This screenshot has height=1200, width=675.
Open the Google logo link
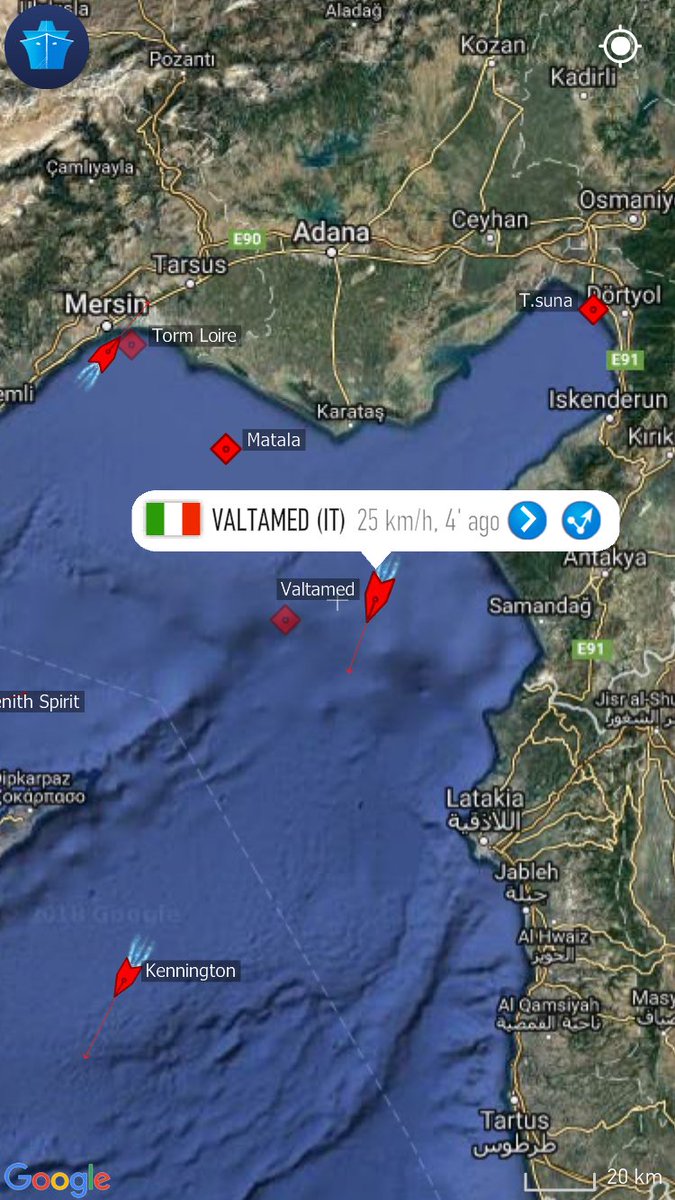pyautogui.click(x=57, y=1179)
